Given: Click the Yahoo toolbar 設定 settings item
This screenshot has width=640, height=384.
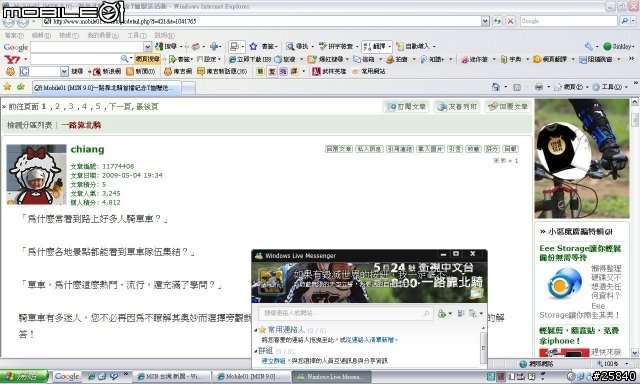Looking at the screenshot, I should (208, 59).
